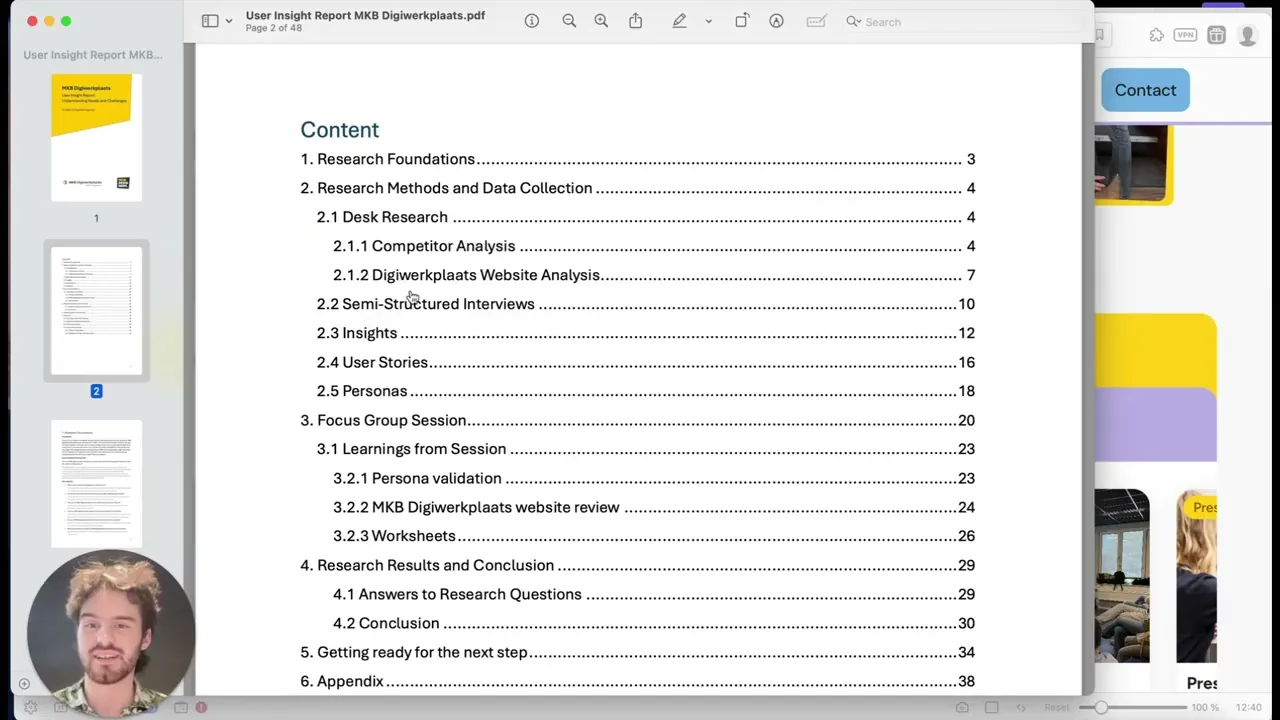Click the red alert icon in bottom bar
The height and width of the screenshot is (720, 1280).
(x=201, y=707)
